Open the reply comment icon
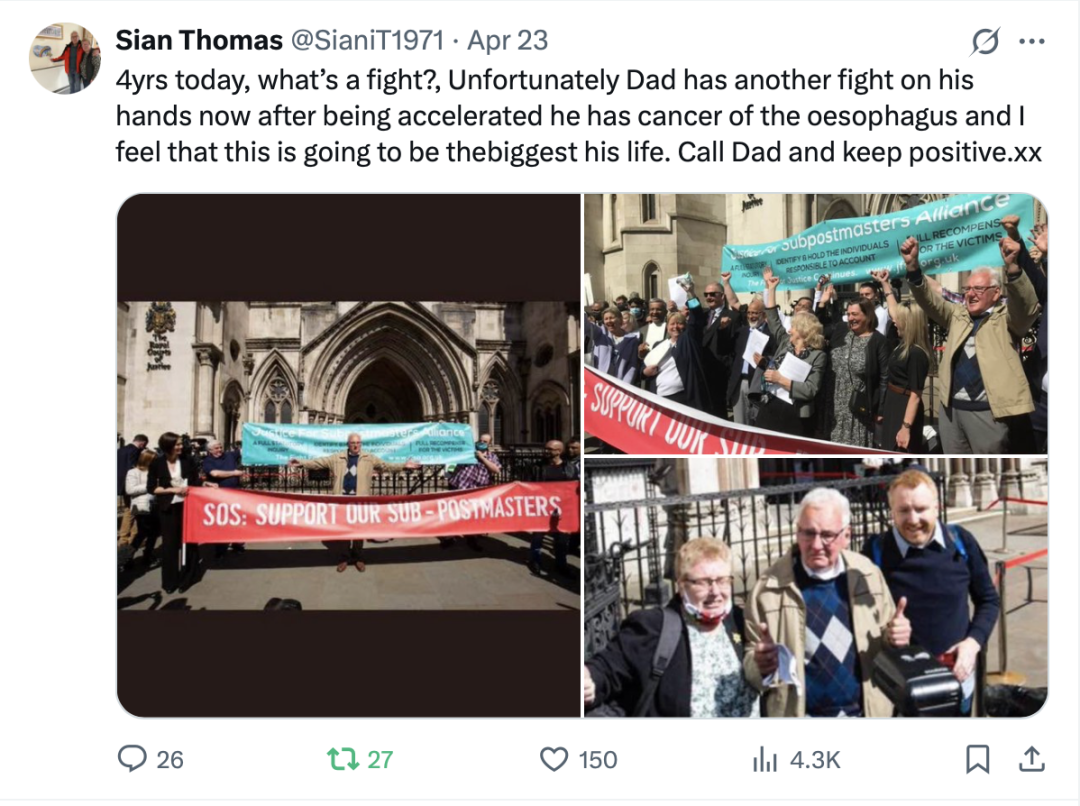 coord(132,759)
